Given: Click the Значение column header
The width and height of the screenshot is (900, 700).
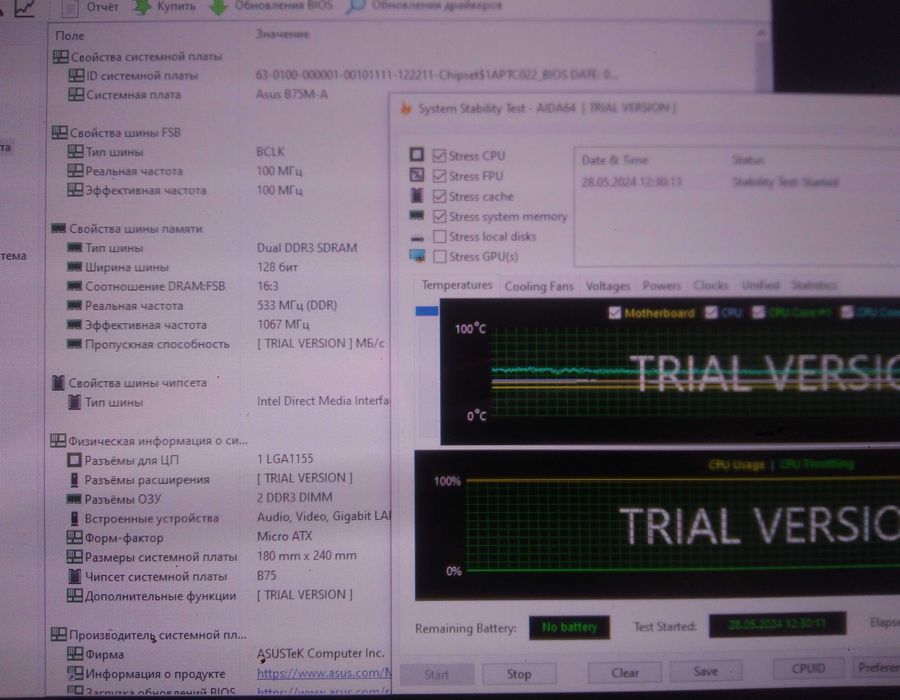Looking at the screenshot, I should coord(282,34).
